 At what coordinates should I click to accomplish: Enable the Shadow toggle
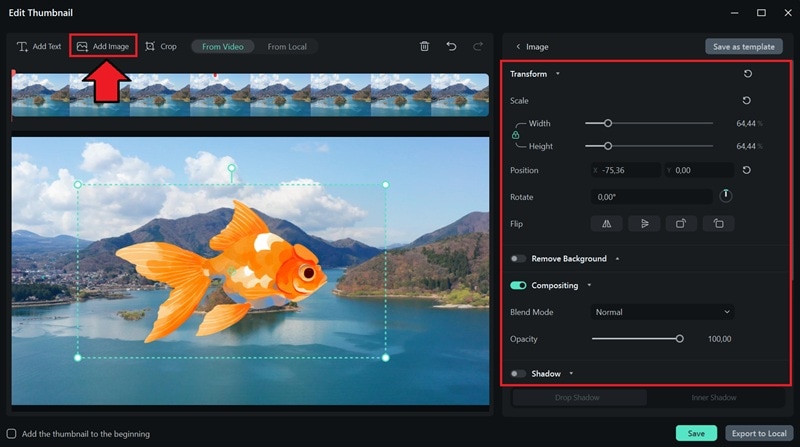coord(518,374)
